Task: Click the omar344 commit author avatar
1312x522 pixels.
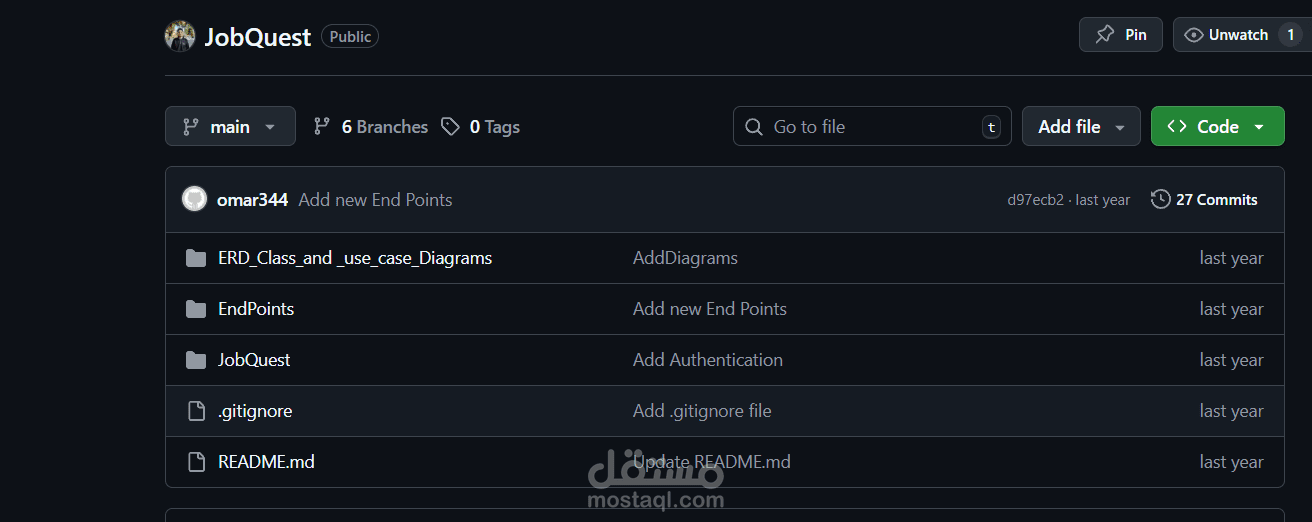Action: [x=194, y=199]
